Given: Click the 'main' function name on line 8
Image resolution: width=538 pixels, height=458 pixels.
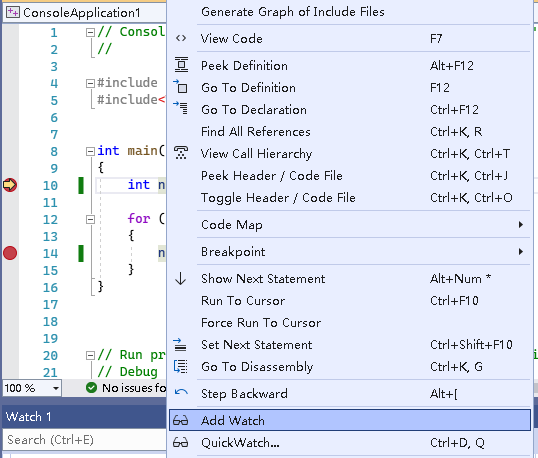Looking at the screenshot, I should tap(142, 151).
